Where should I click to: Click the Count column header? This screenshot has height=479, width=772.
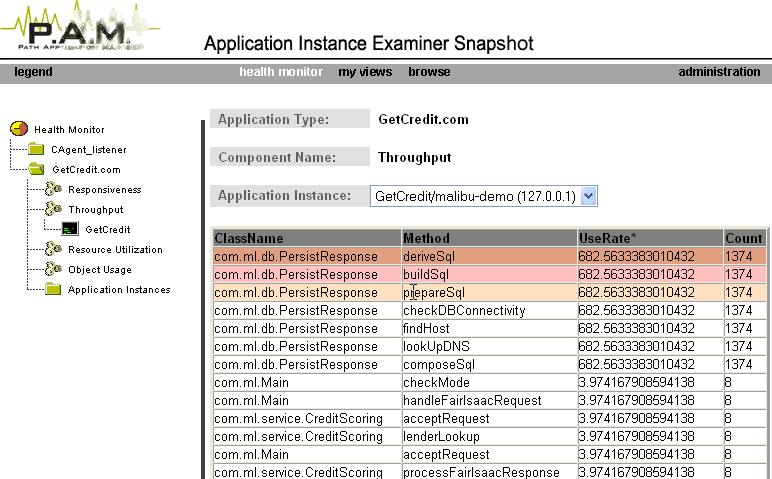[745, 238]
